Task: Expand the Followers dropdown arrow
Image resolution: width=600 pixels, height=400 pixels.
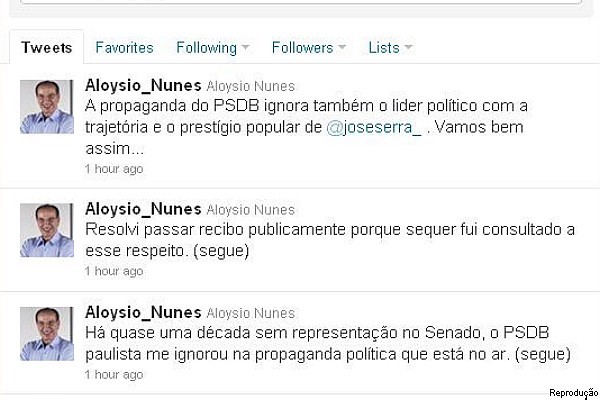Action: (342, 48)
